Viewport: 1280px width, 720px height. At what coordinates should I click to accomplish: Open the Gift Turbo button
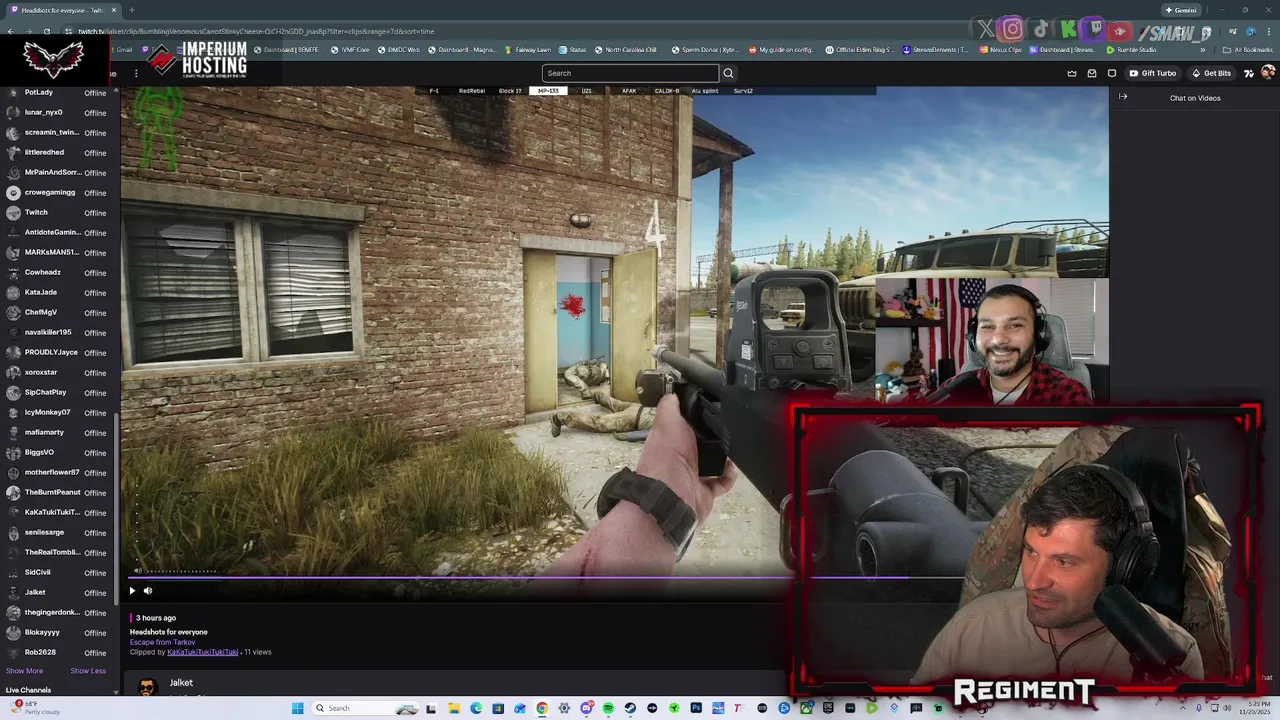tap(1153, 73)
